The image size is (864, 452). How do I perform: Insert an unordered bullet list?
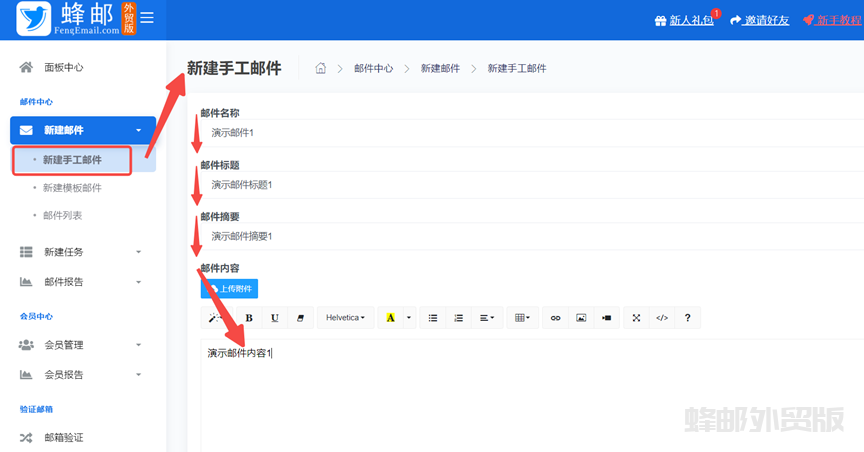click(433, 318)
